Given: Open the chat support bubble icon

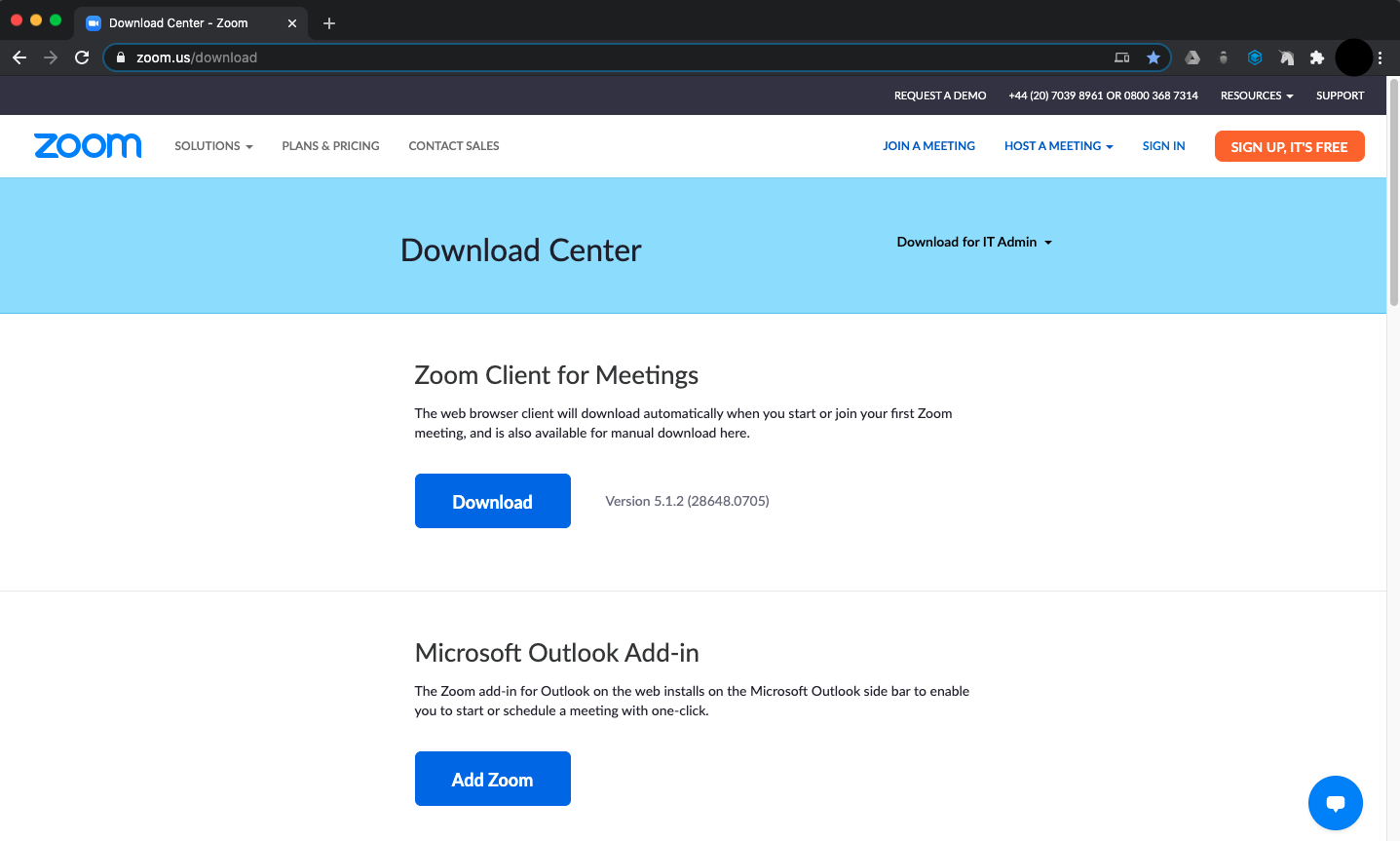Looking at the screenshot, I should [1335, 803].
